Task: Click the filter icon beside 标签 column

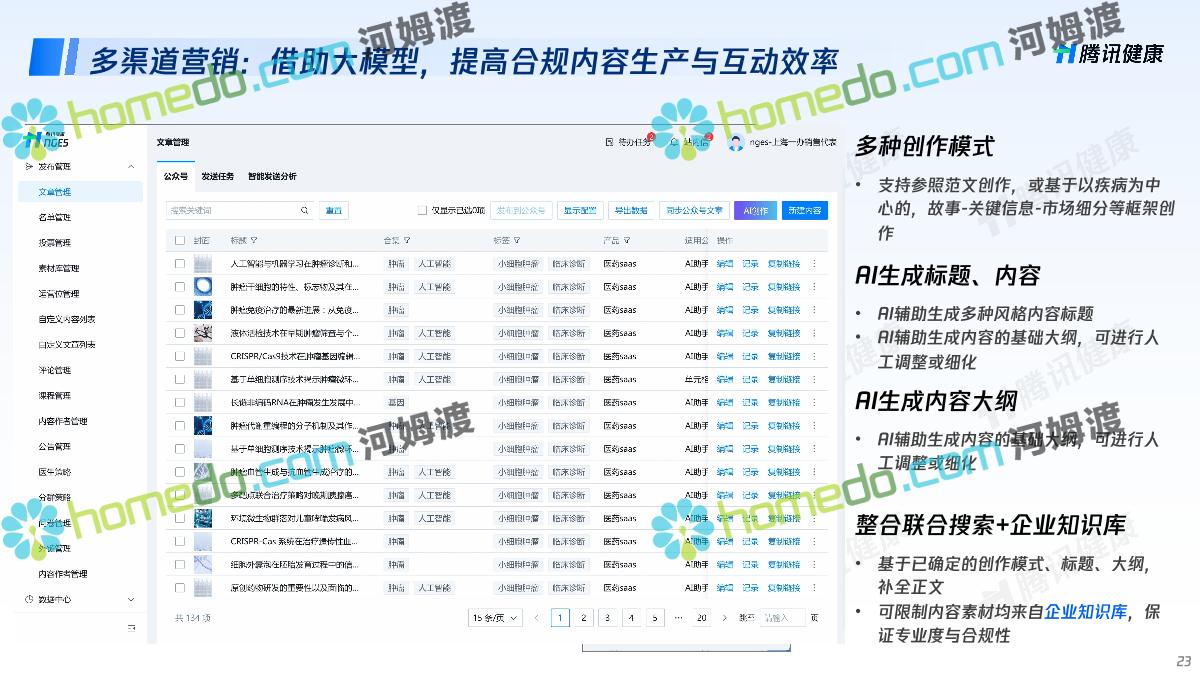Action: (517, 241)
